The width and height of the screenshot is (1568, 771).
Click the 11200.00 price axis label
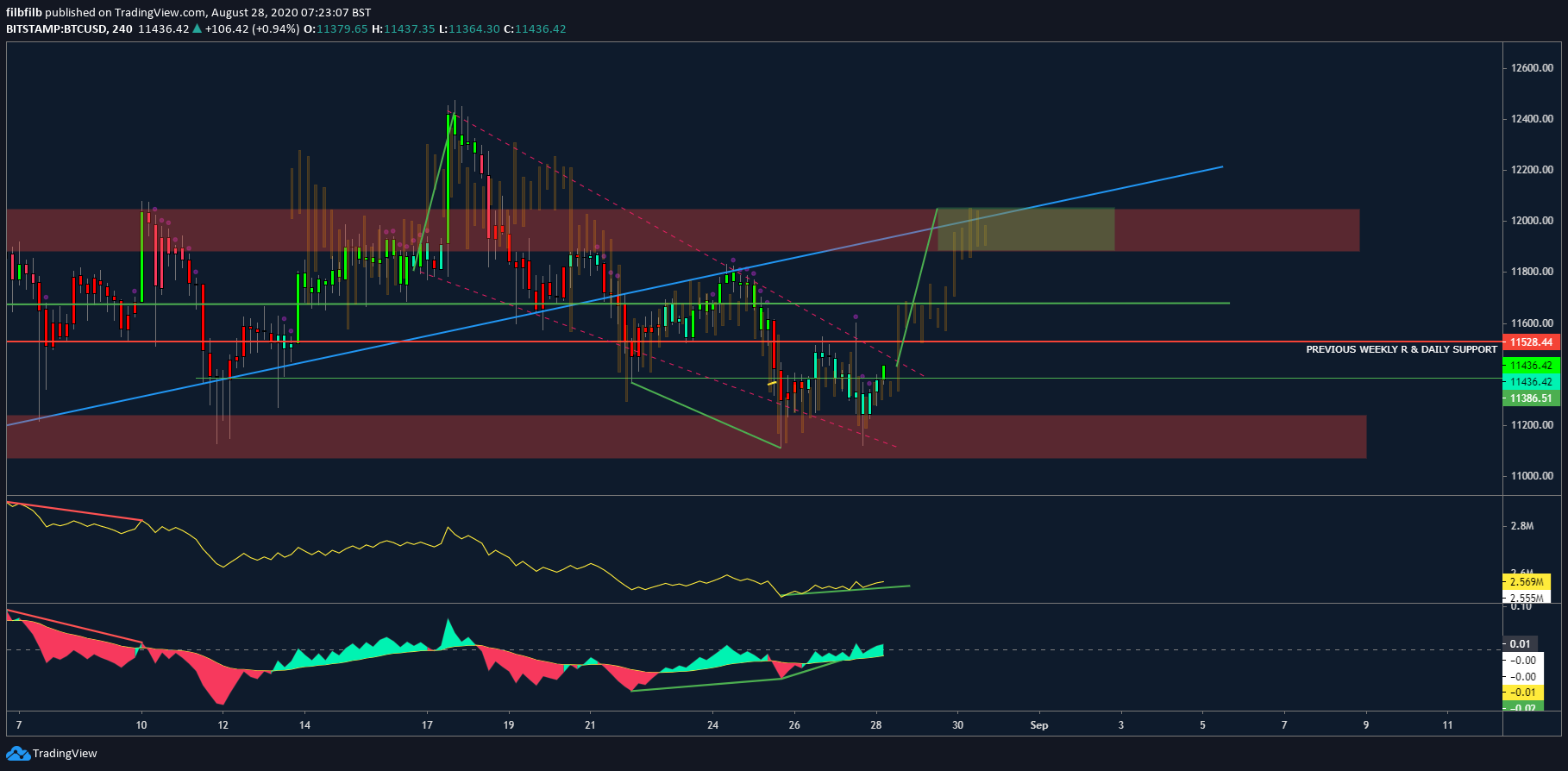[1532, 425]
